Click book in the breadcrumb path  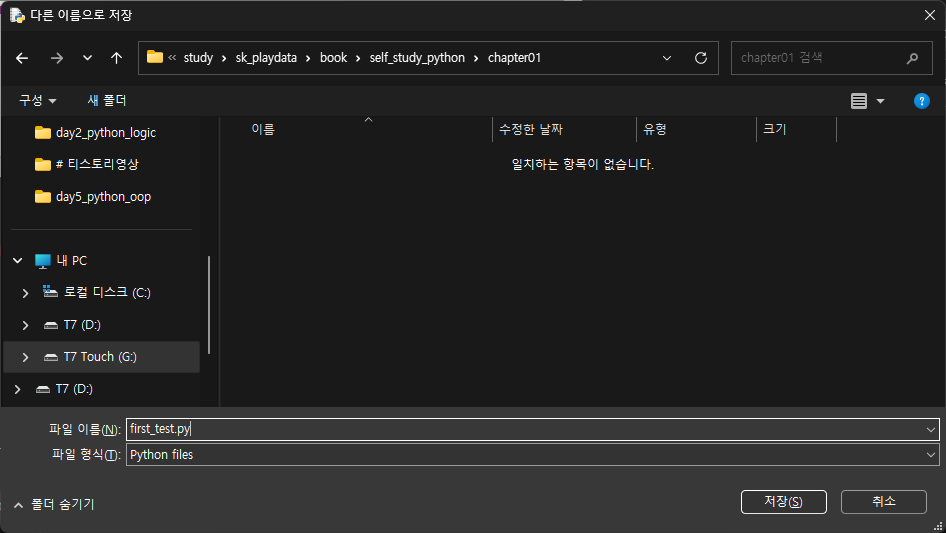[333, 58]
